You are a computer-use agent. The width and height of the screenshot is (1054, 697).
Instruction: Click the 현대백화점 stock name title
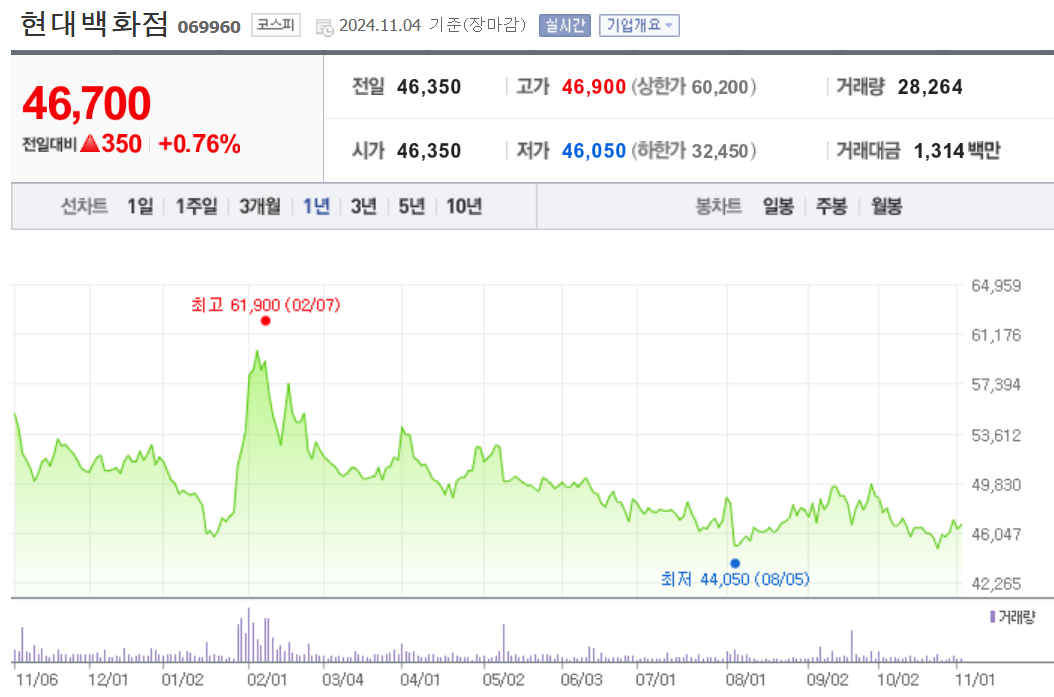pos(94,24)
